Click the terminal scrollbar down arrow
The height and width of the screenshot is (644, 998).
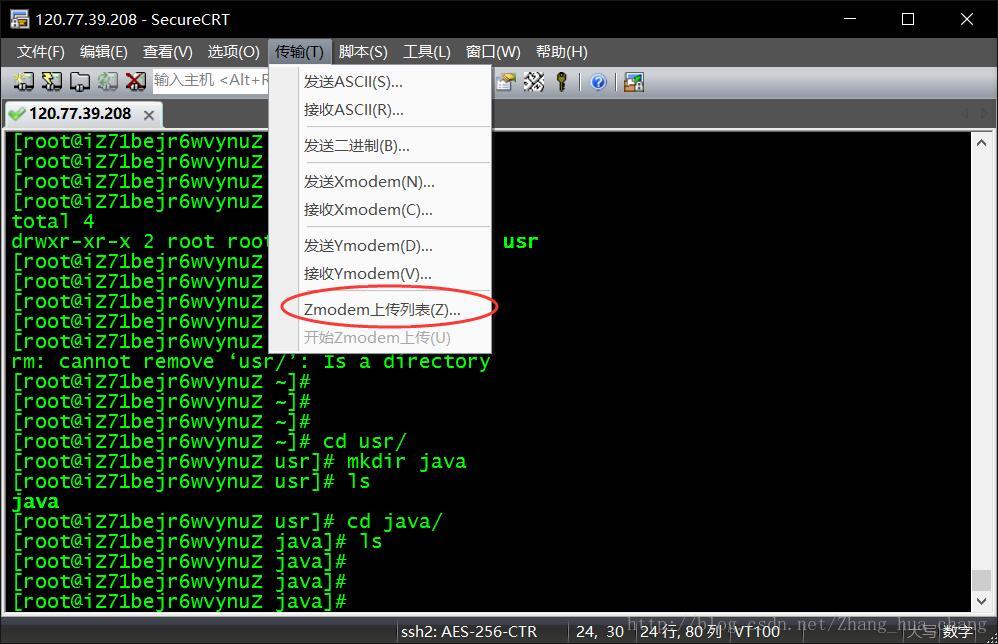981,601
